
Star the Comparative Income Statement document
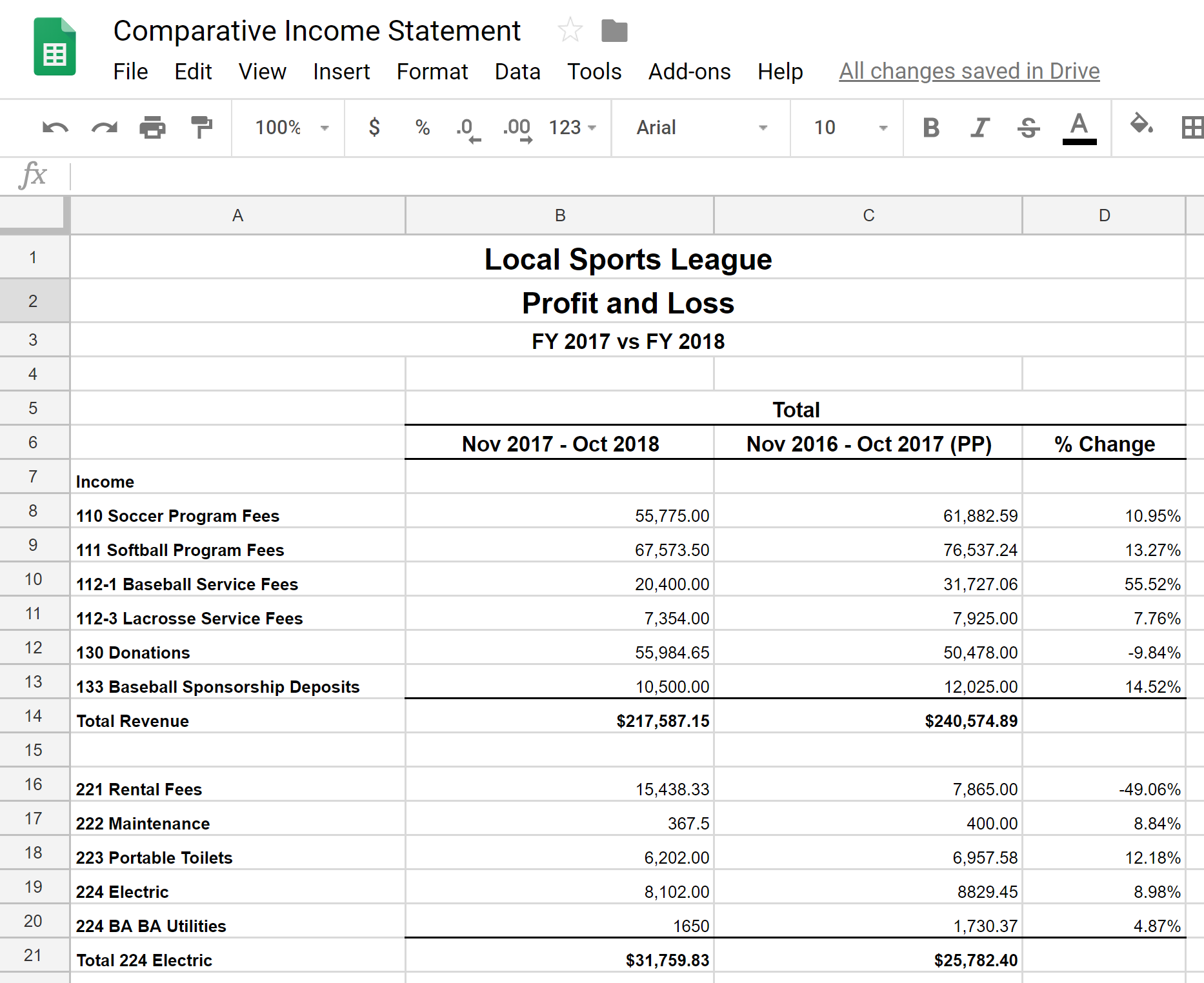(570, 30)
